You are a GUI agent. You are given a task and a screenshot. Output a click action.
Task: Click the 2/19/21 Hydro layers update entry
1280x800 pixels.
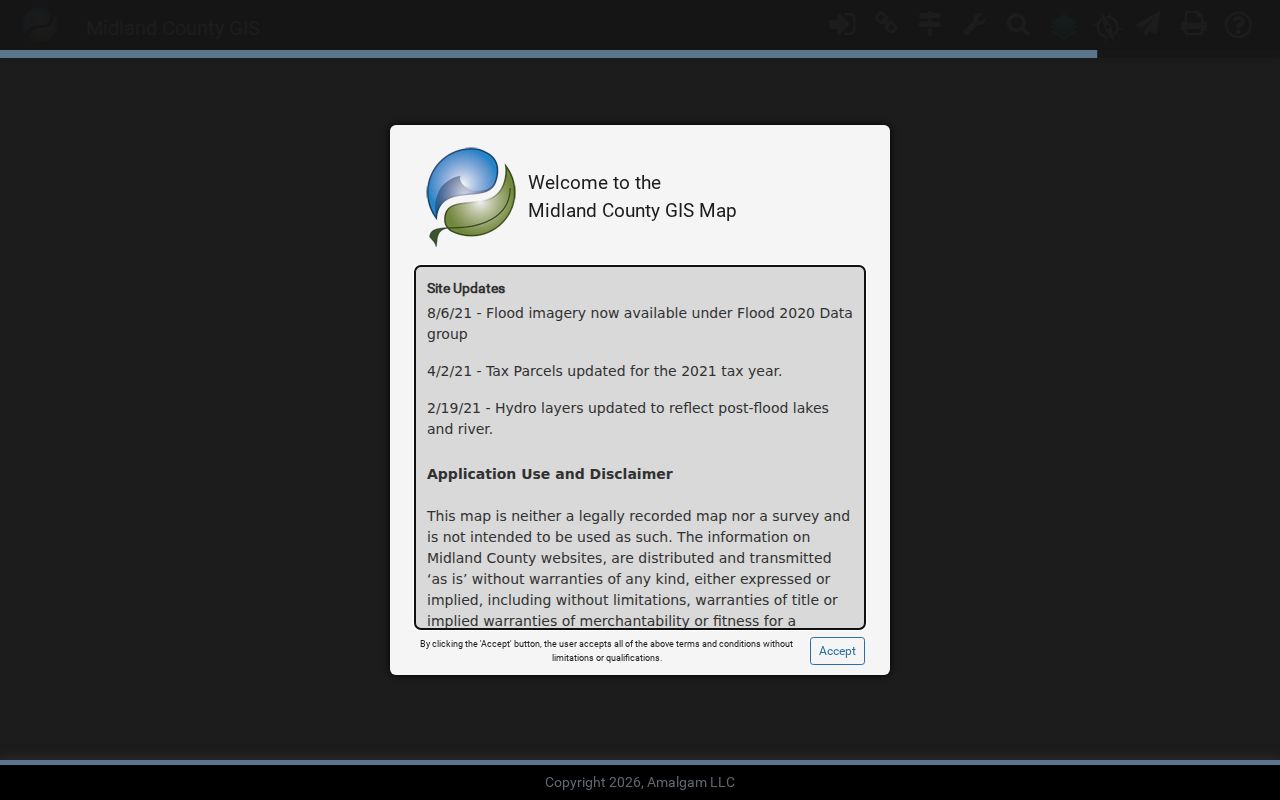pos(628,418)
